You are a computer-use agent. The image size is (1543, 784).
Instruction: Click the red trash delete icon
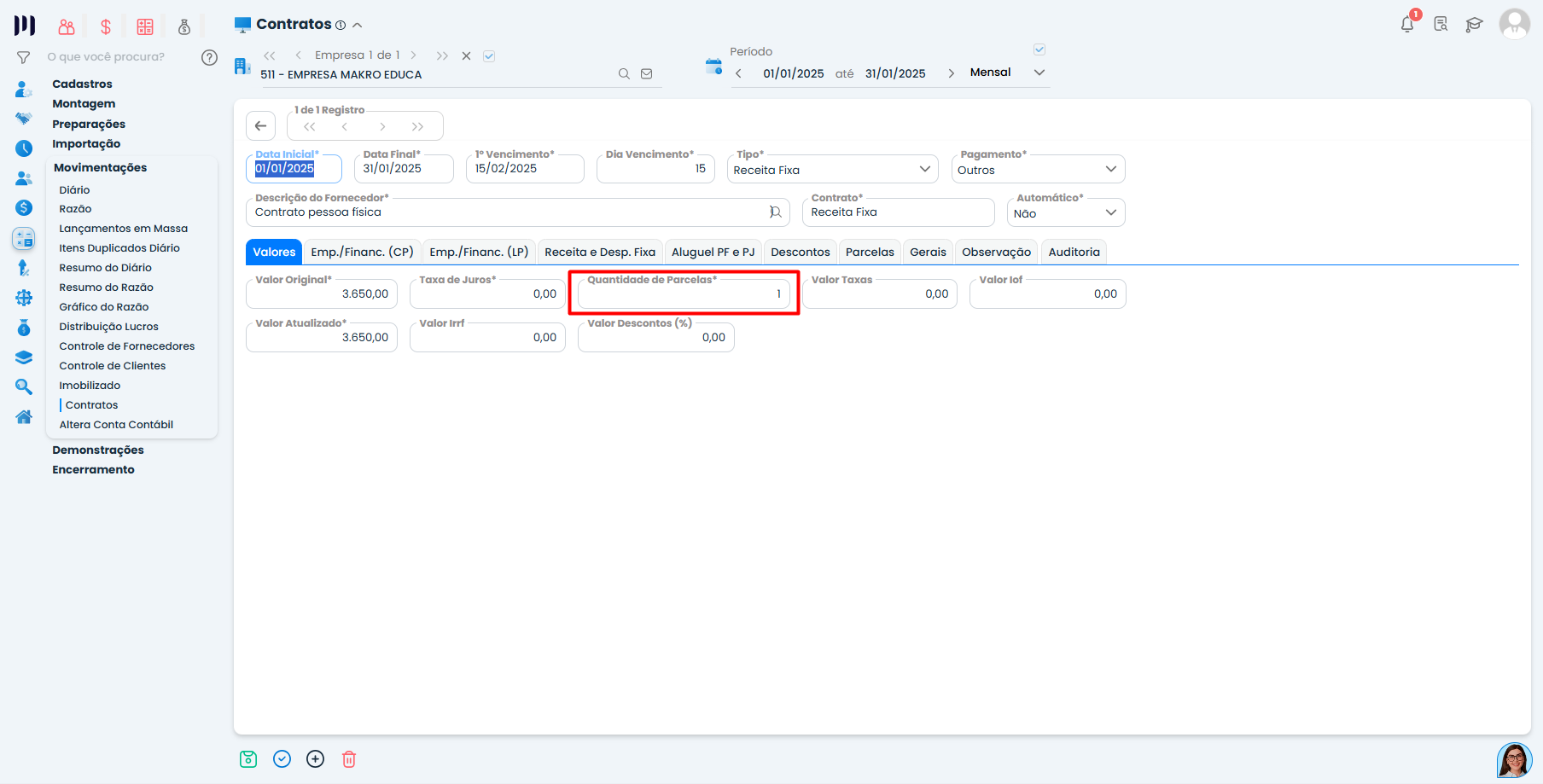pyautogui.click(x=349, y=759)
